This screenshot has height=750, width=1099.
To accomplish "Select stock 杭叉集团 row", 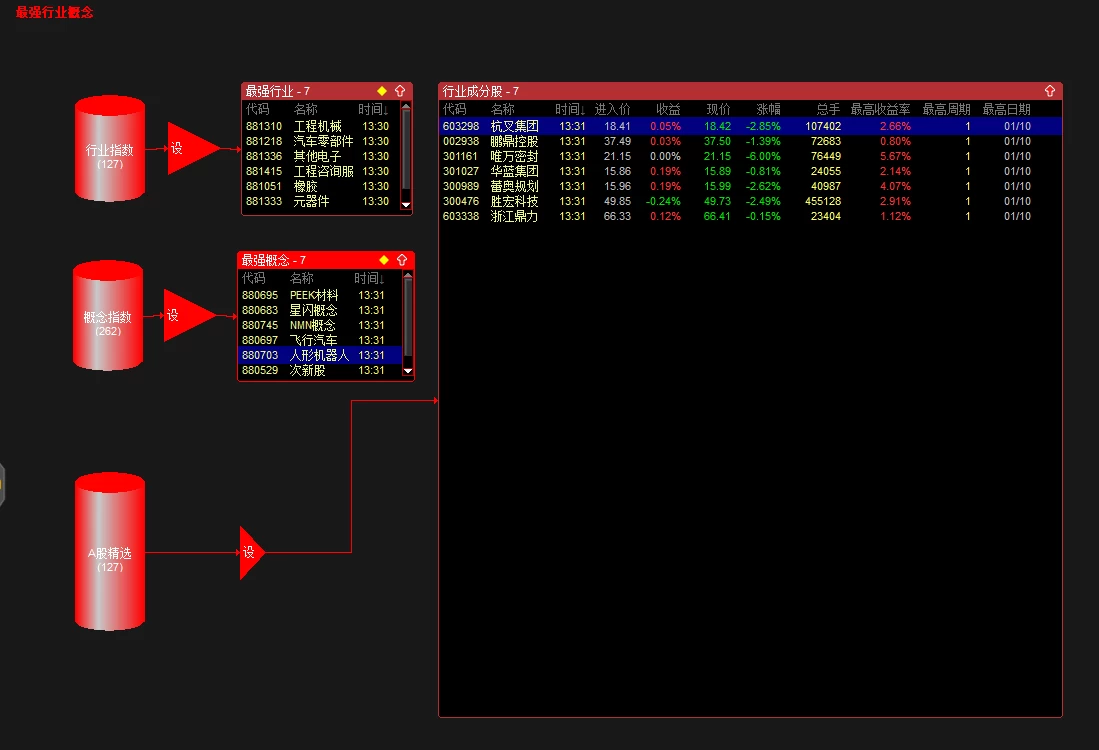I will (x=750, y=126).
